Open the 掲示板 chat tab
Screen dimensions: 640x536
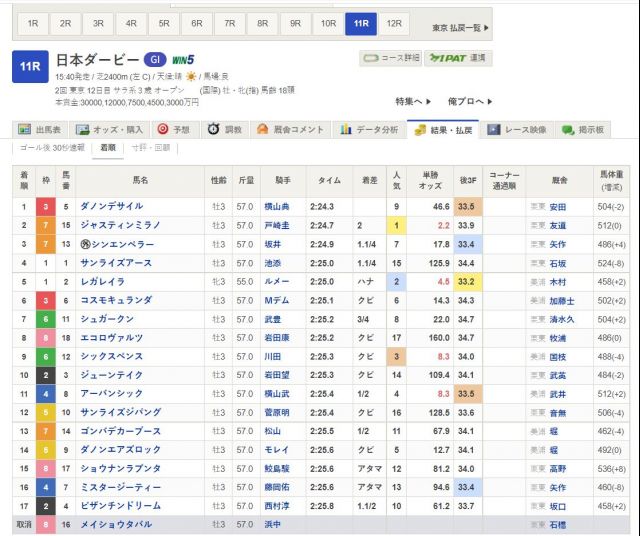583,130
